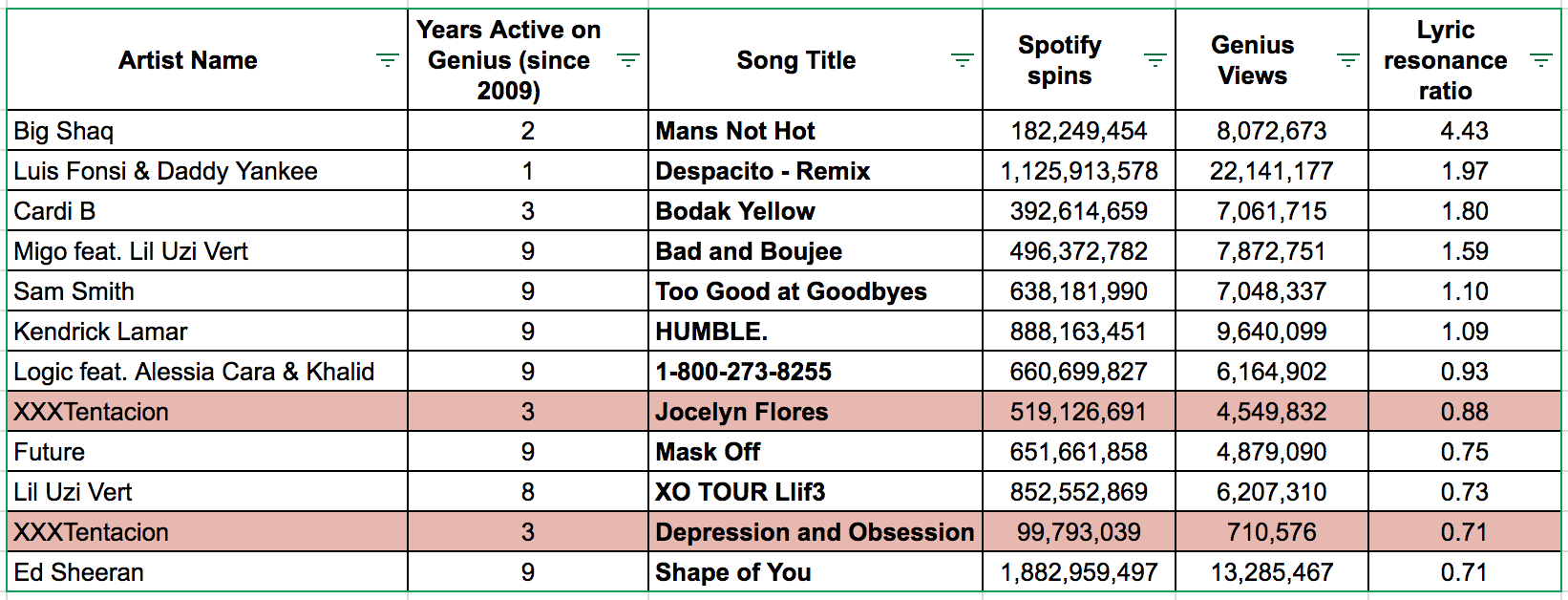Select the Song Title header cell
The image size is (1568, 600).
coord(816,60)
